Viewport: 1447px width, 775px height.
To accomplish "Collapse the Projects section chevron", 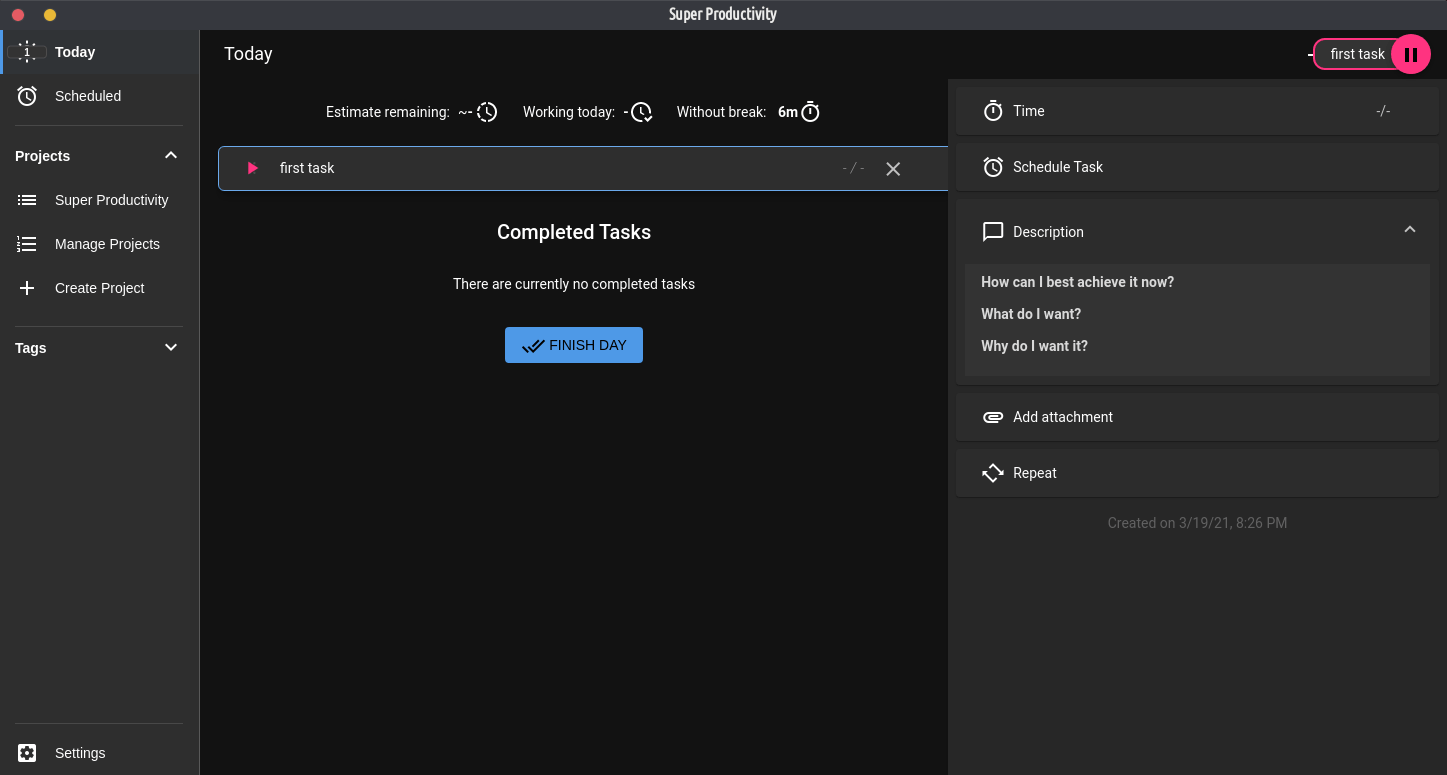I will click(171, 155).
